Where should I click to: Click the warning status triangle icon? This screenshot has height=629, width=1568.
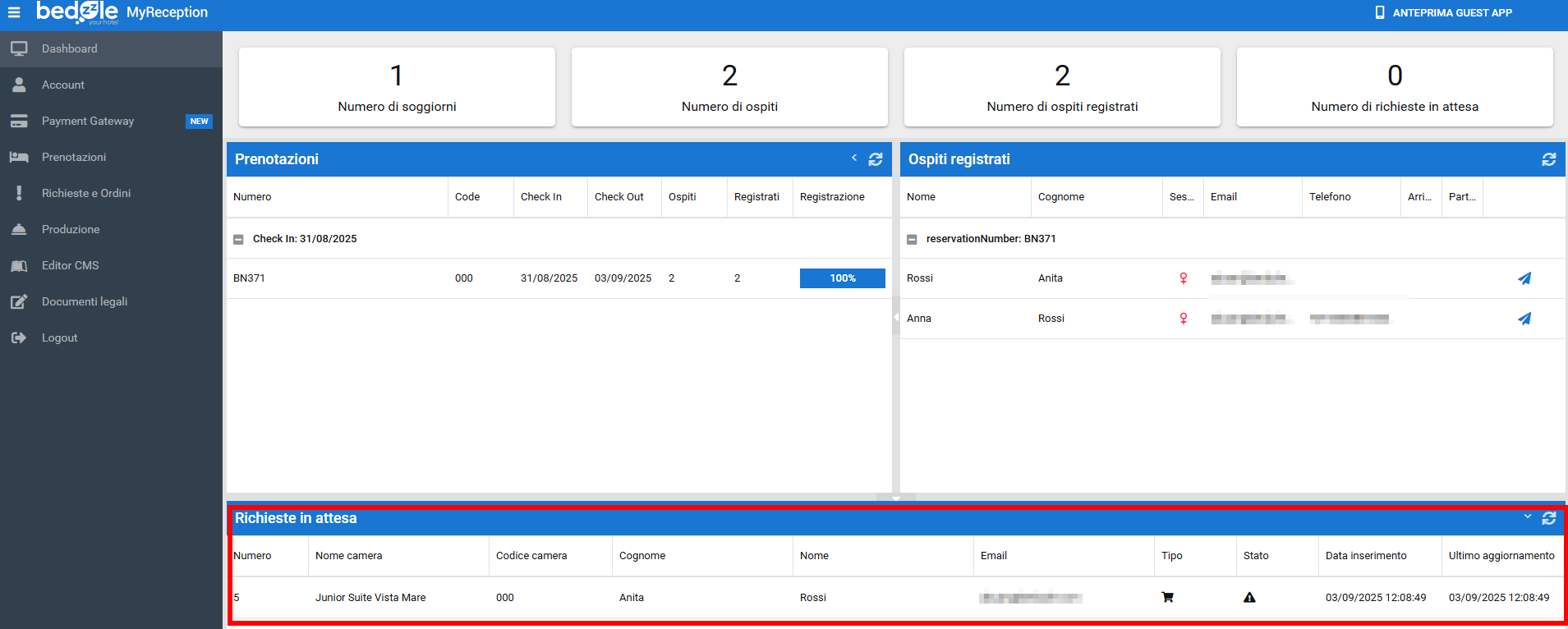pyautogui.click(x=1249, y=598)
